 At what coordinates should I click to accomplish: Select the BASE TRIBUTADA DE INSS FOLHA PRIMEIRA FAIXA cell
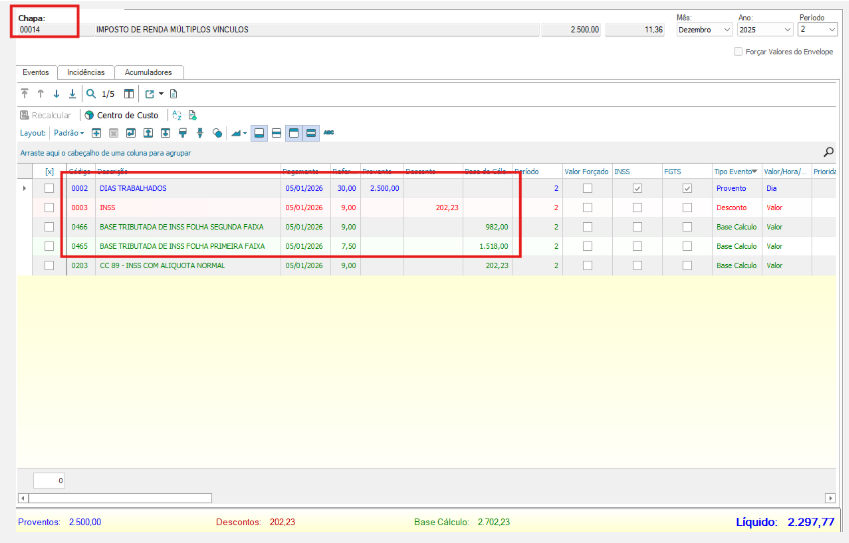[188, 246]
